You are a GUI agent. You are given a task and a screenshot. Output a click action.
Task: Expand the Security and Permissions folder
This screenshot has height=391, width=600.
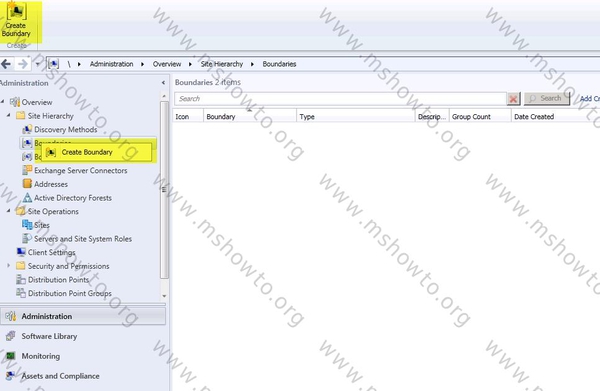[x=9, y=265]
